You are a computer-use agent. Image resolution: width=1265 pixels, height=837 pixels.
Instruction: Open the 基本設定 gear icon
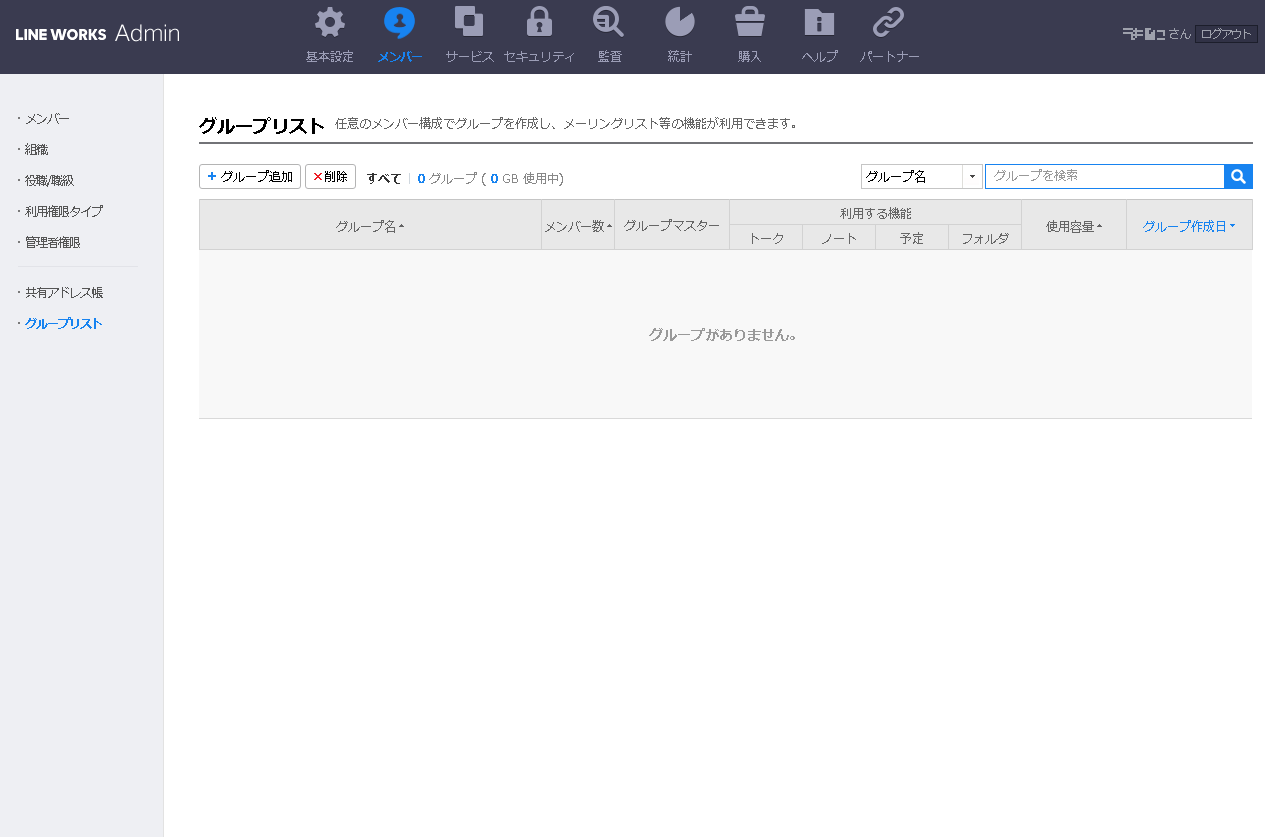click(330, 23)
